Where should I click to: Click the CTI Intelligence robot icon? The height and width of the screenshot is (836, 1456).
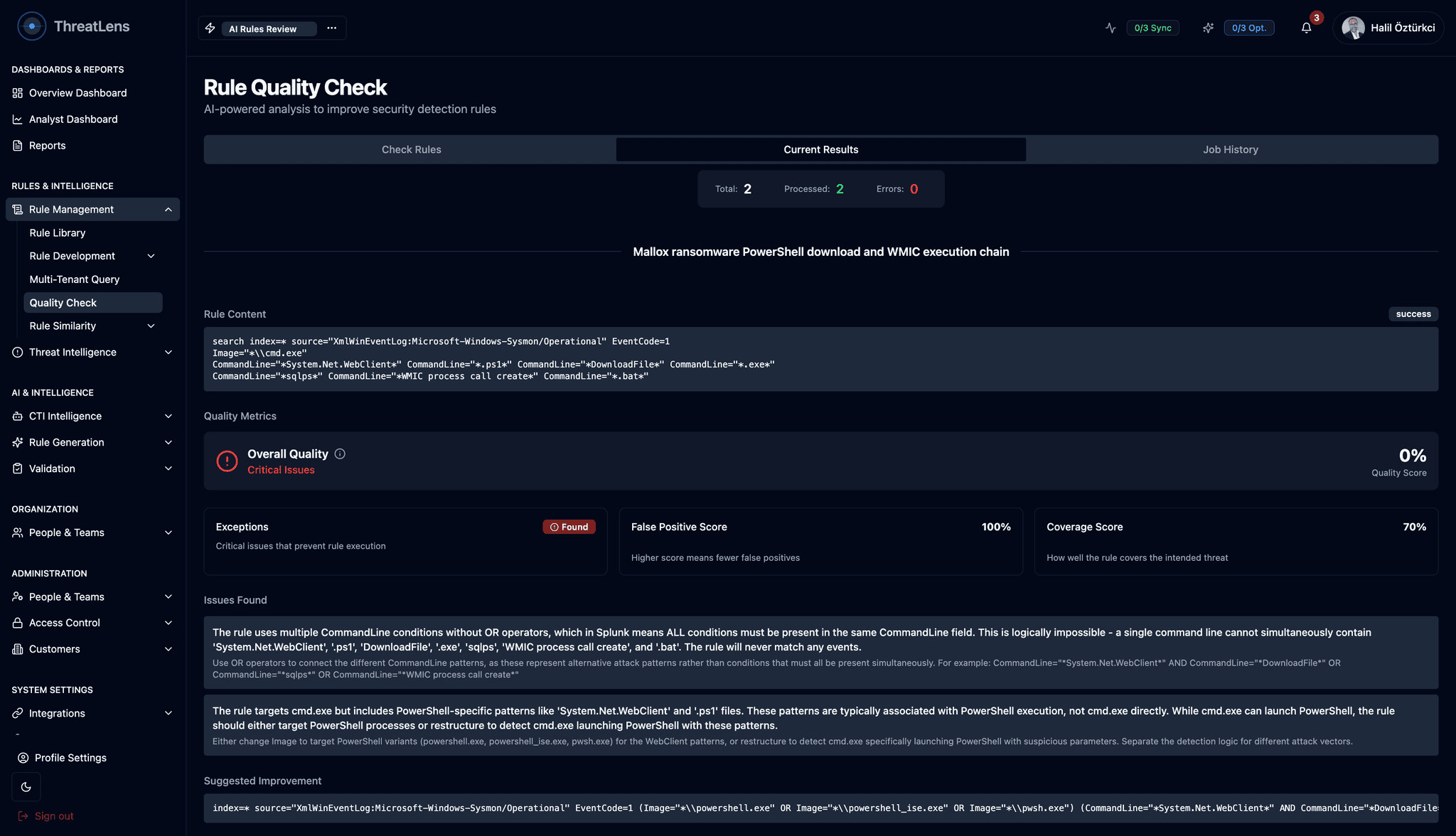click(18, 417)
